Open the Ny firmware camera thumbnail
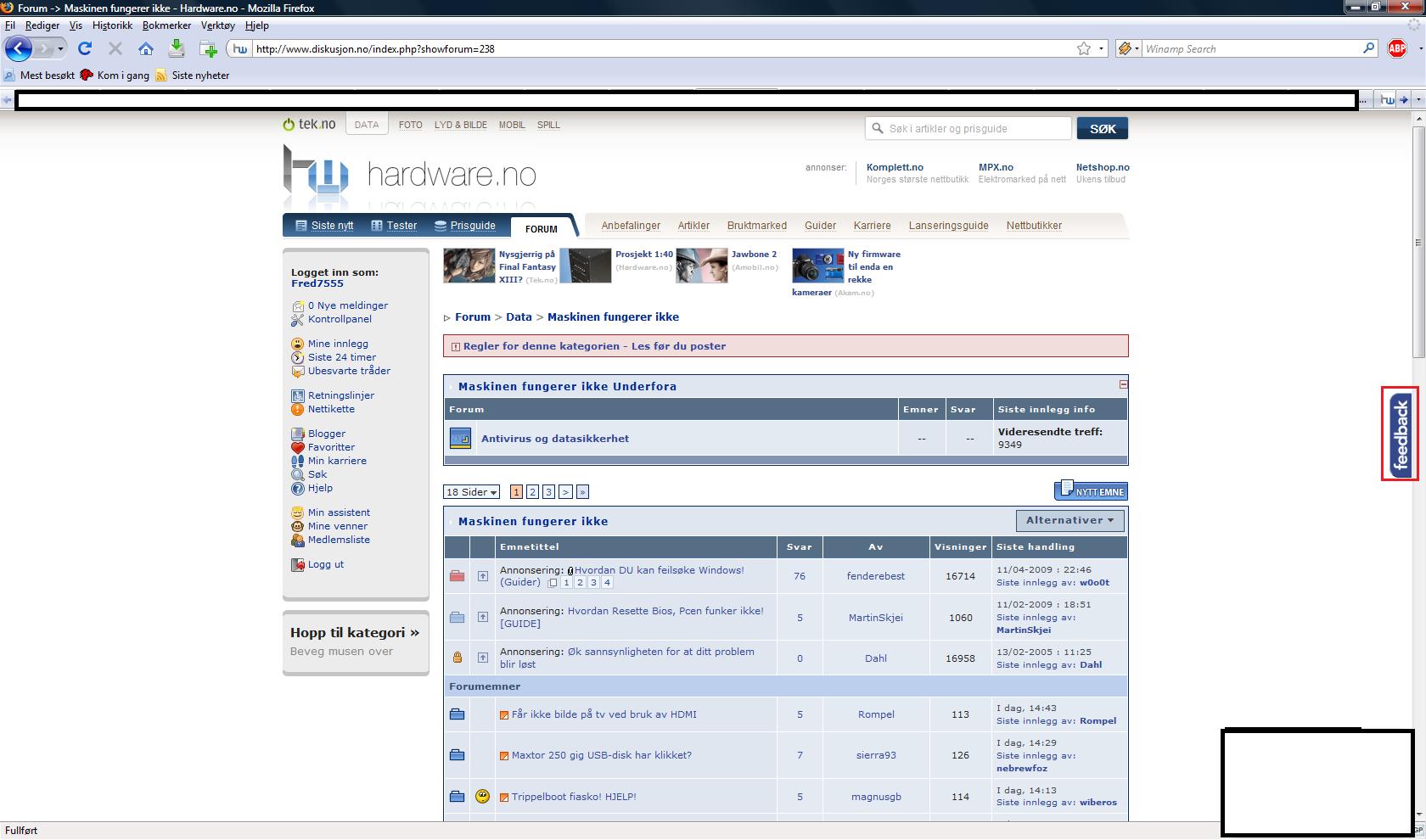1426x840 pixels. click(818, 266)
